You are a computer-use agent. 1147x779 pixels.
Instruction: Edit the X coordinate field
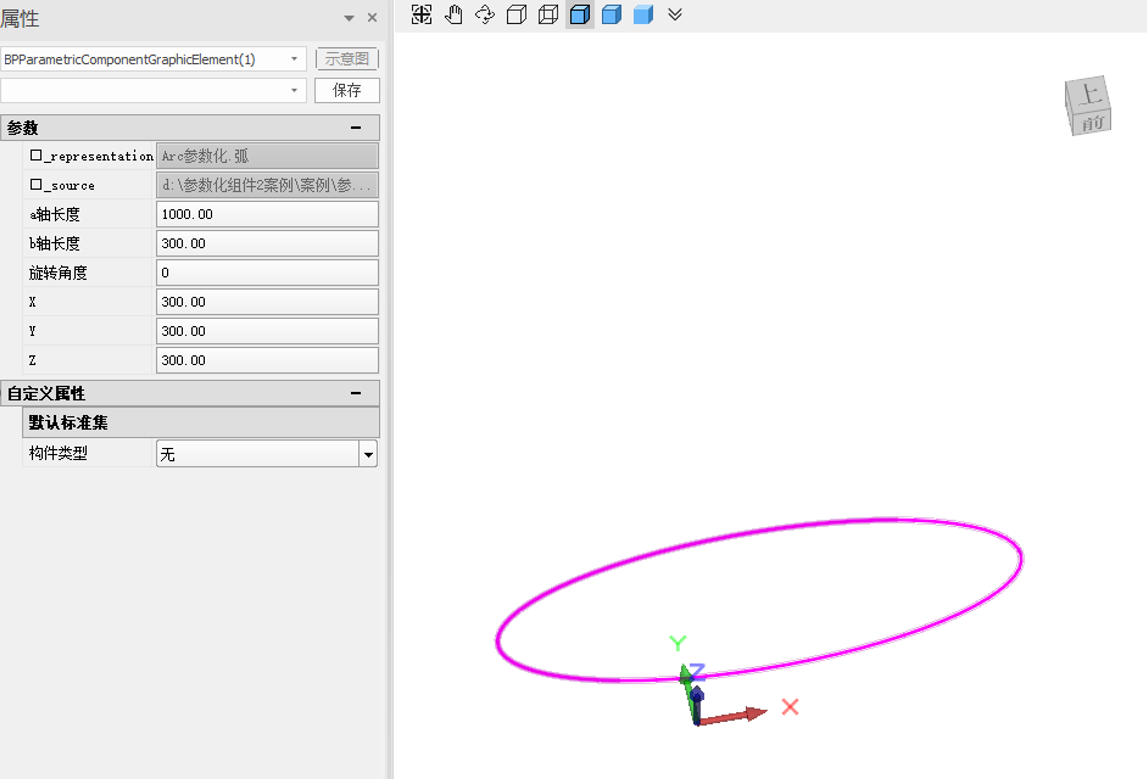(x=267, y=302)
